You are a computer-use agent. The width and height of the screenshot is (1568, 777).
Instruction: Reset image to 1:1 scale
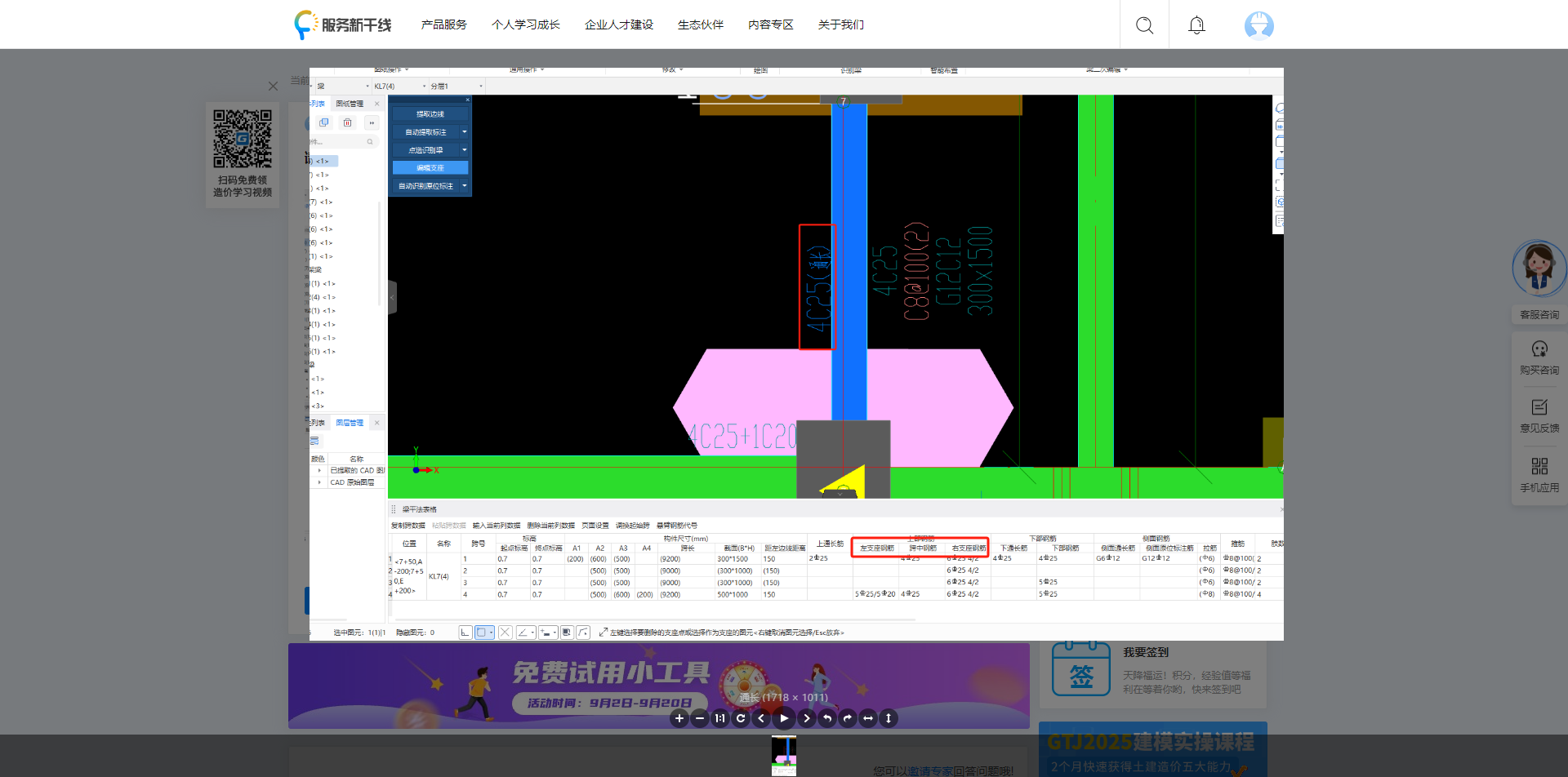coord(719,718)
